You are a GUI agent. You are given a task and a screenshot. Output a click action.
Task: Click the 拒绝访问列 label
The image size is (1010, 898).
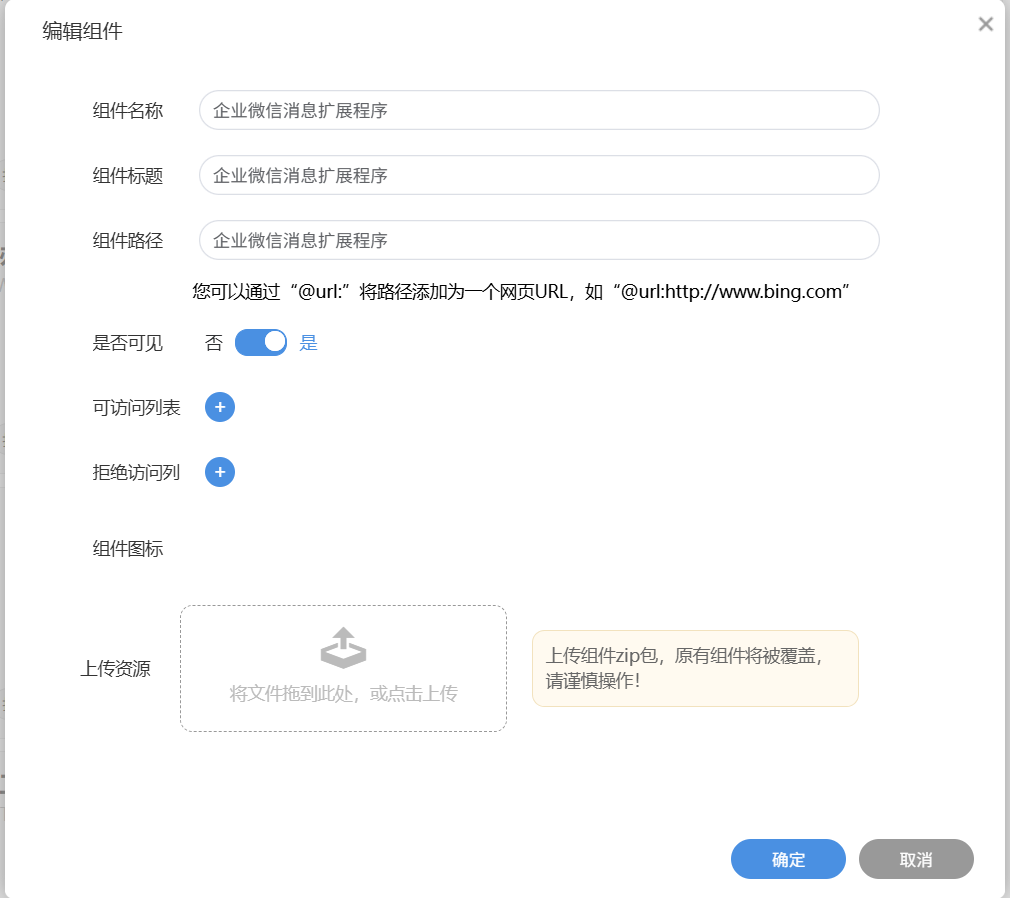point(136,473)
